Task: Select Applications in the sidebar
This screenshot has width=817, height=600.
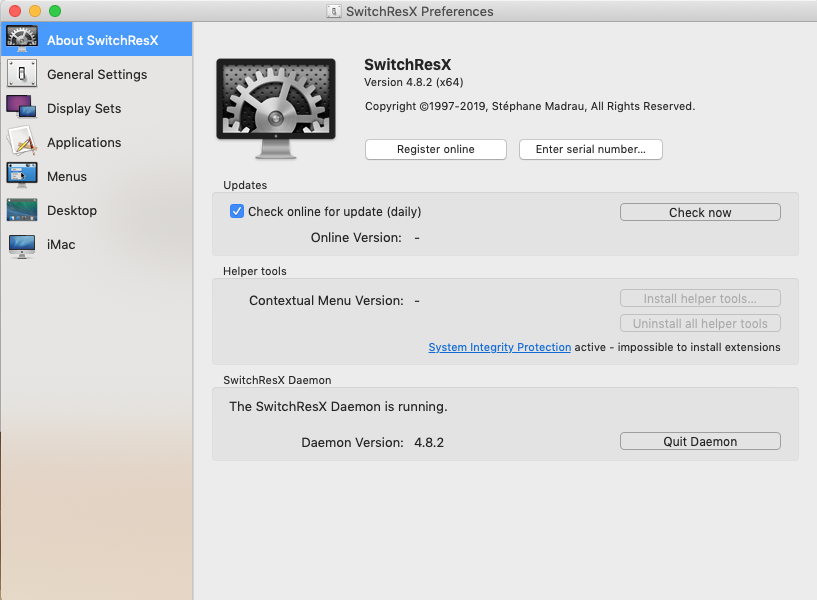Action: point(84,142)
